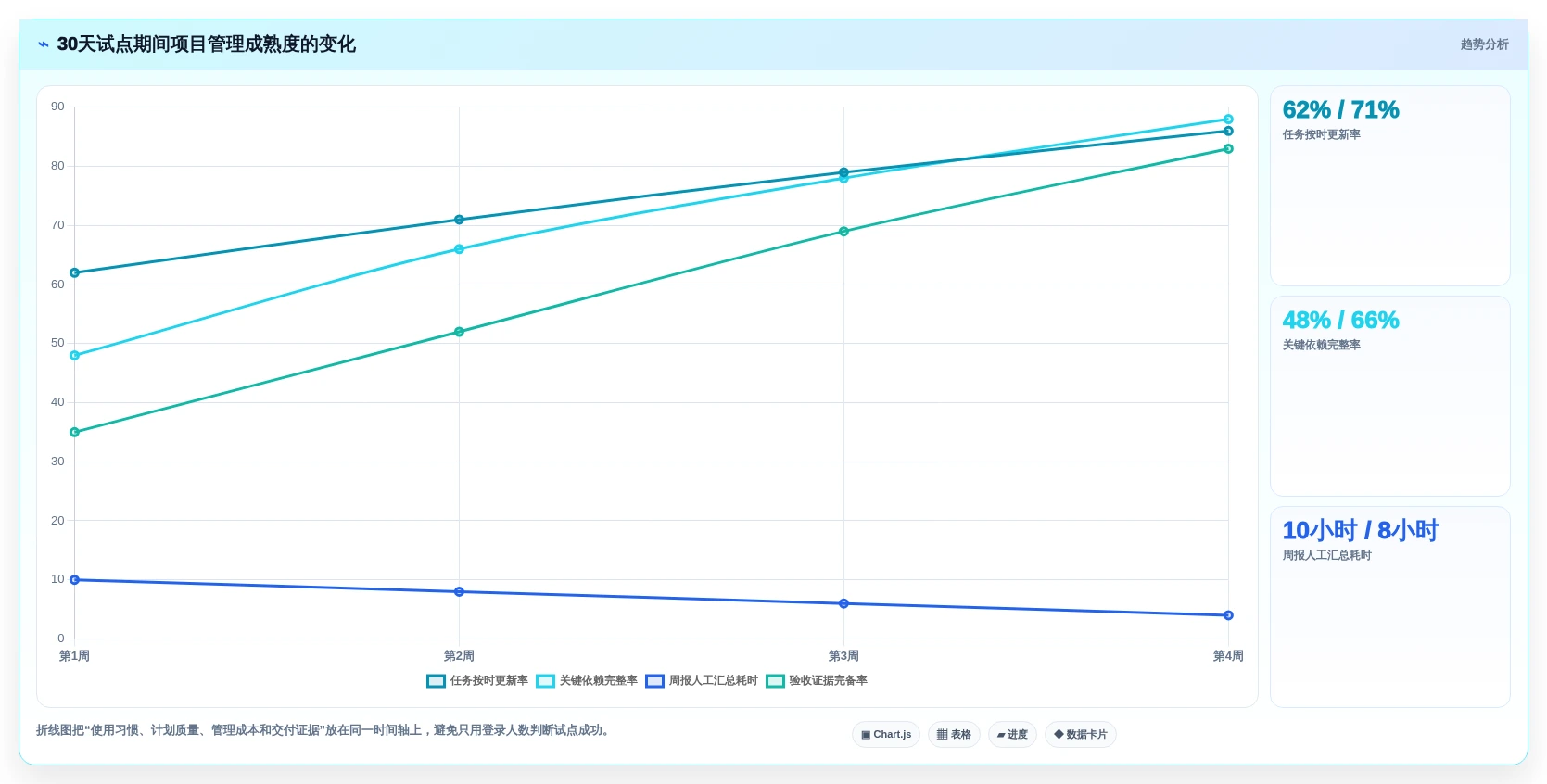Hide the 周报人工汇总耗时 series via its legend label
The image size is (1547, 784).
pyautogui.click(x=714, y=681)
